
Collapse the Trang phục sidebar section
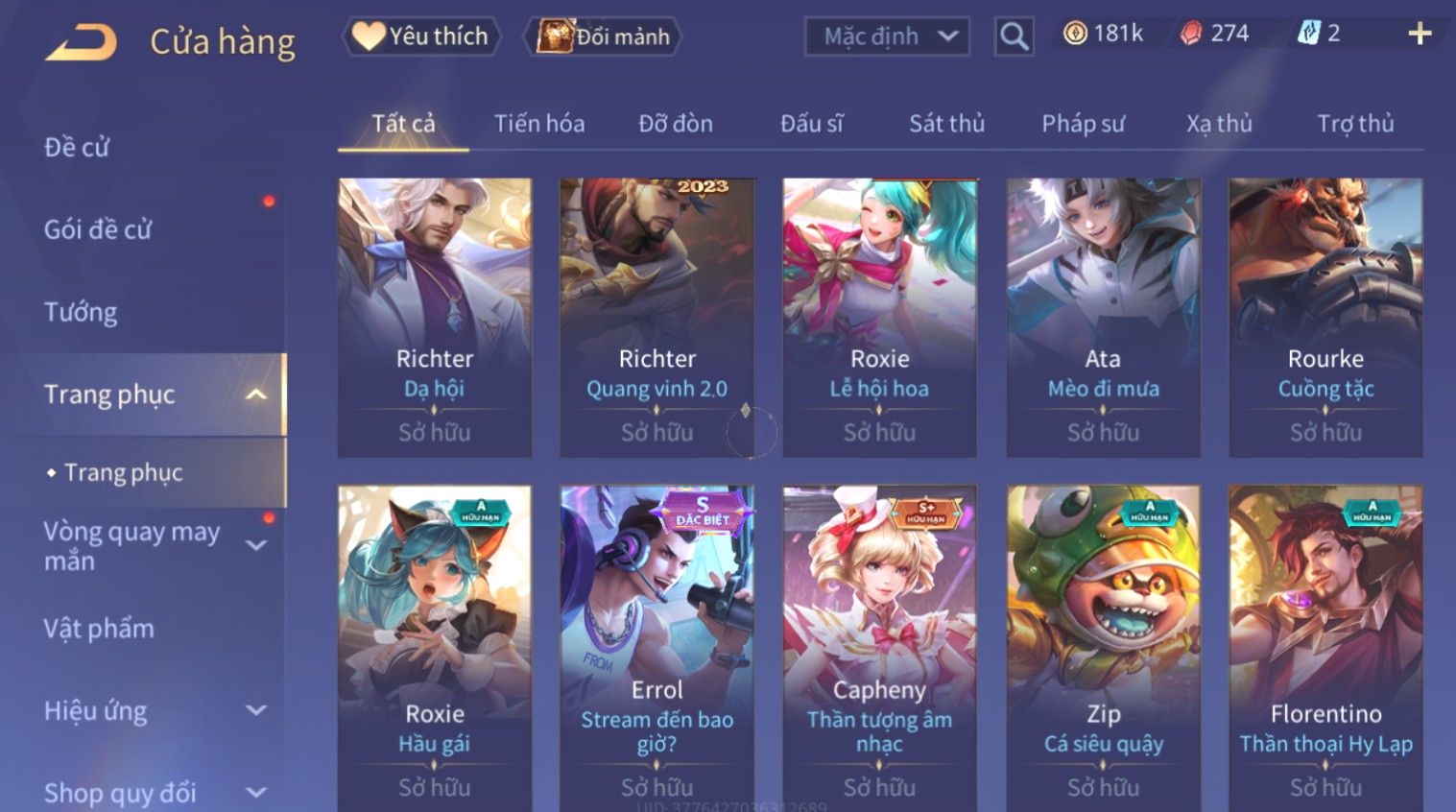pos(256,394)
